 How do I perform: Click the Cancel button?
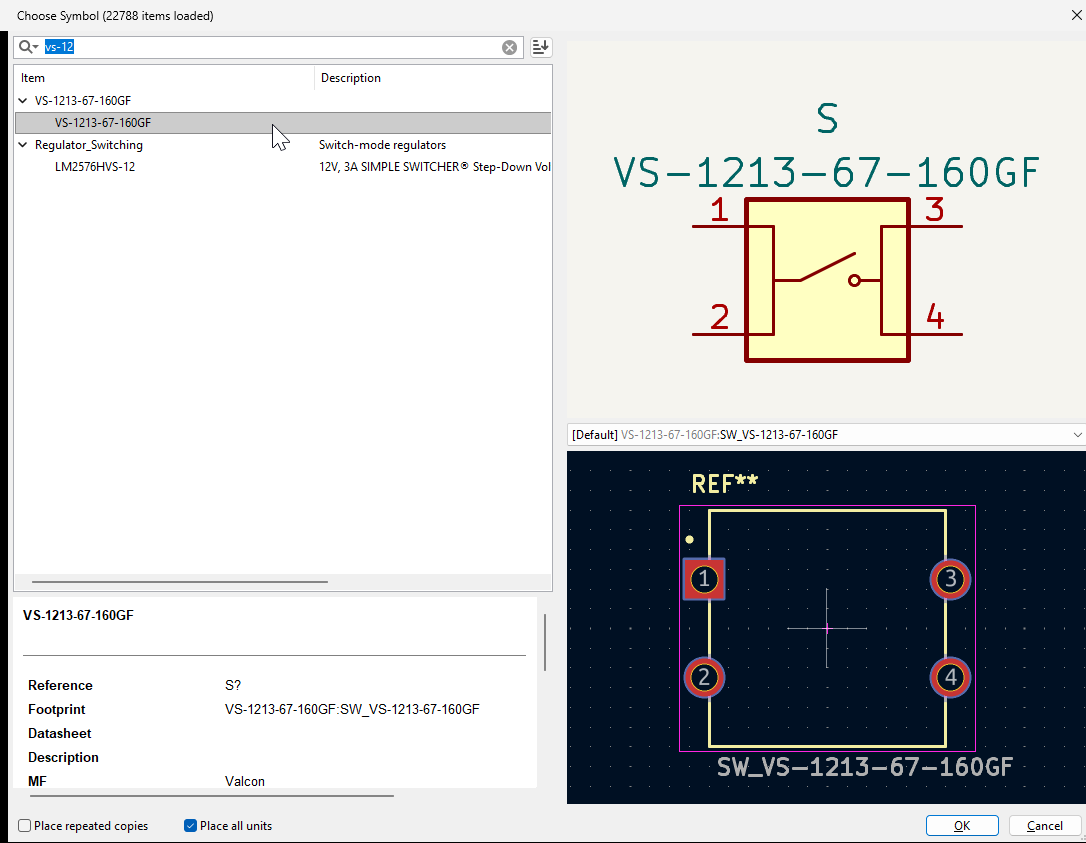coord(1044,826)
